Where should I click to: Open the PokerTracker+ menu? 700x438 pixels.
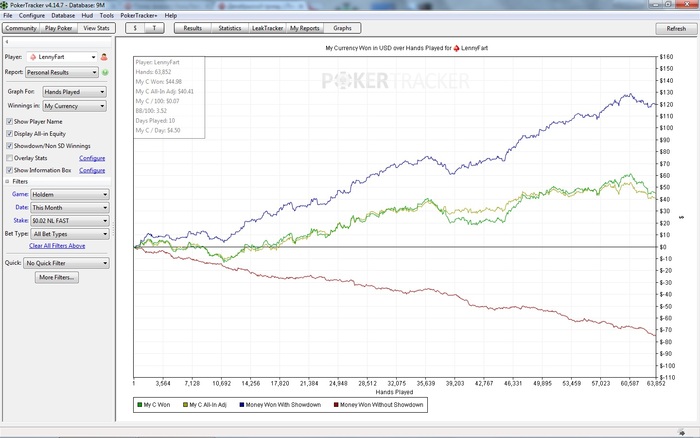click(138, 15)
